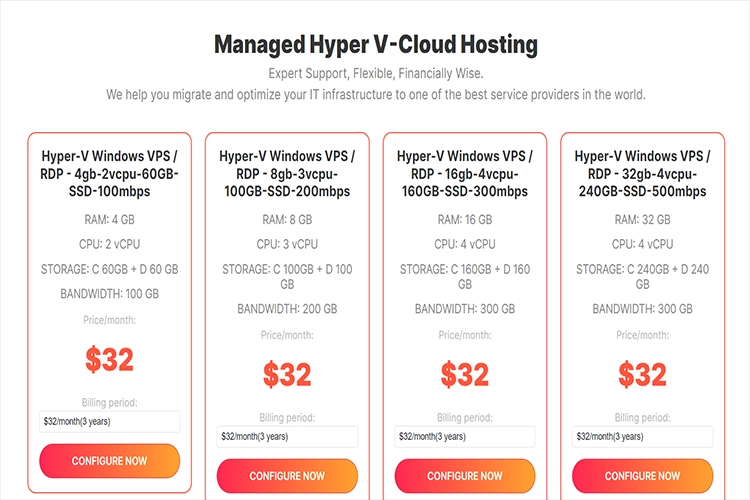Click Configure Now for the 8gb-3vcpu plan
750x500 pixels.
click(x=287, y=476)
